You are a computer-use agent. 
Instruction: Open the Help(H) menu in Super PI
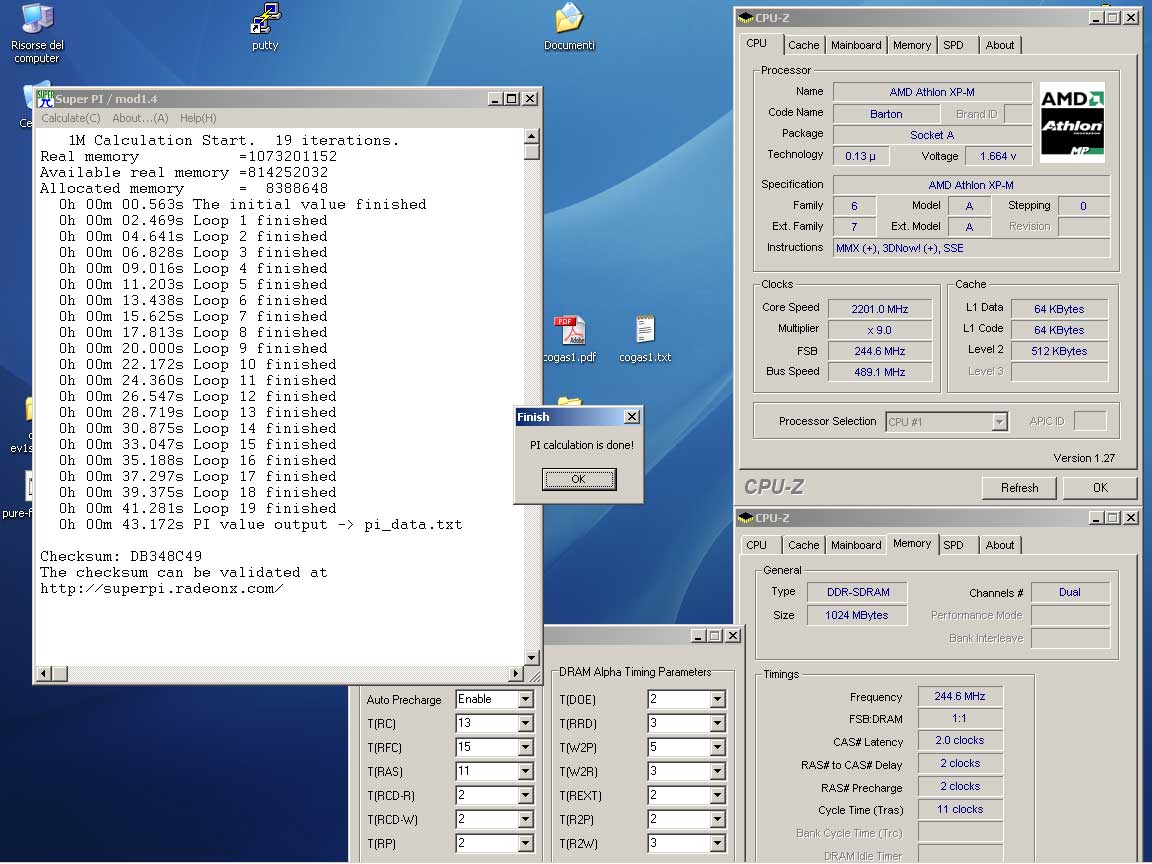198,118
